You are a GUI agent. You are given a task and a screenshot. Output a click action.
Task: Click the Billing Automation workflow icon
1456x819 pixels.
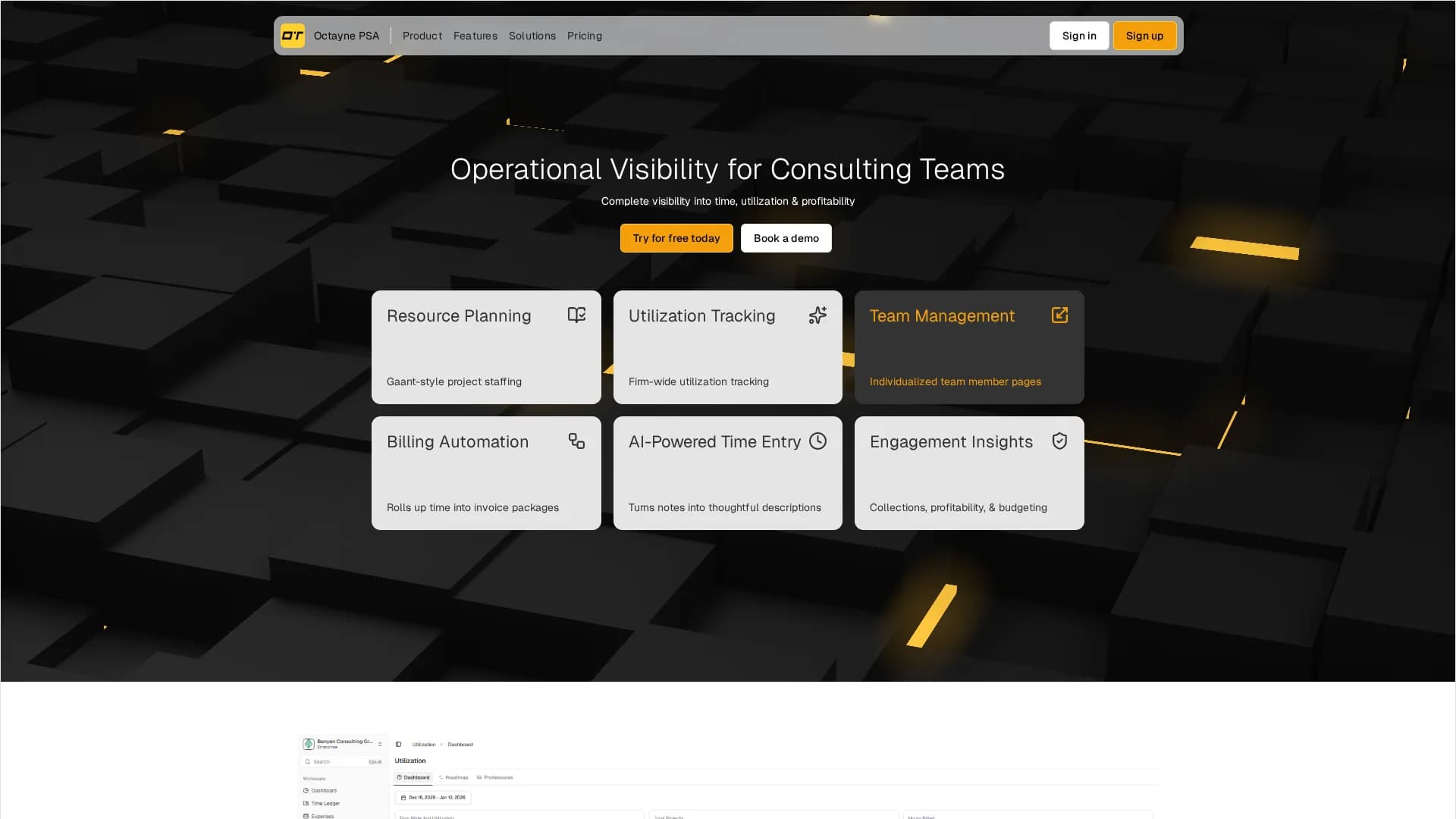(576, 441)
